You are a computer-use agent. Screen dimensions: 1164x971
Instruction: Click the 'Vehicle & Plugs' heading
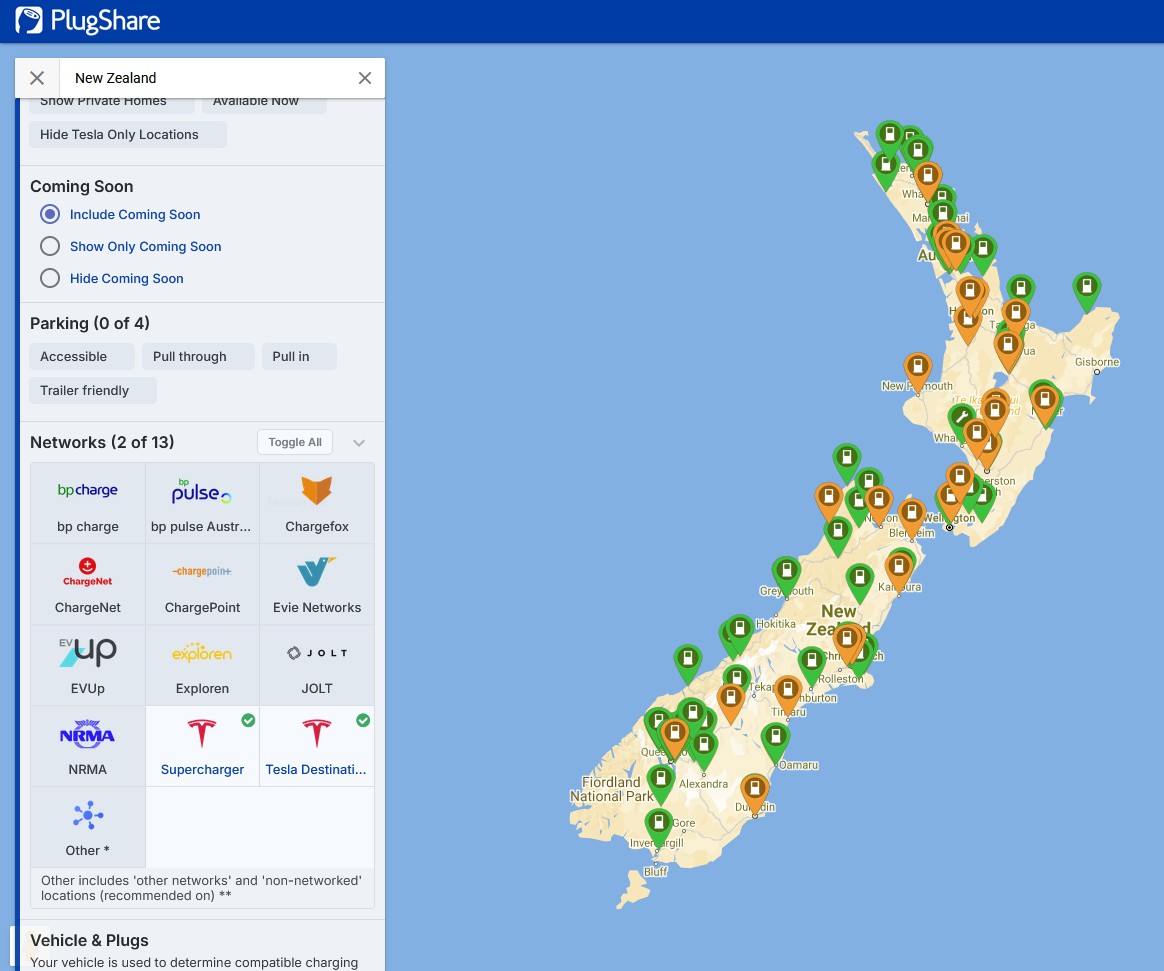[89, 941]
